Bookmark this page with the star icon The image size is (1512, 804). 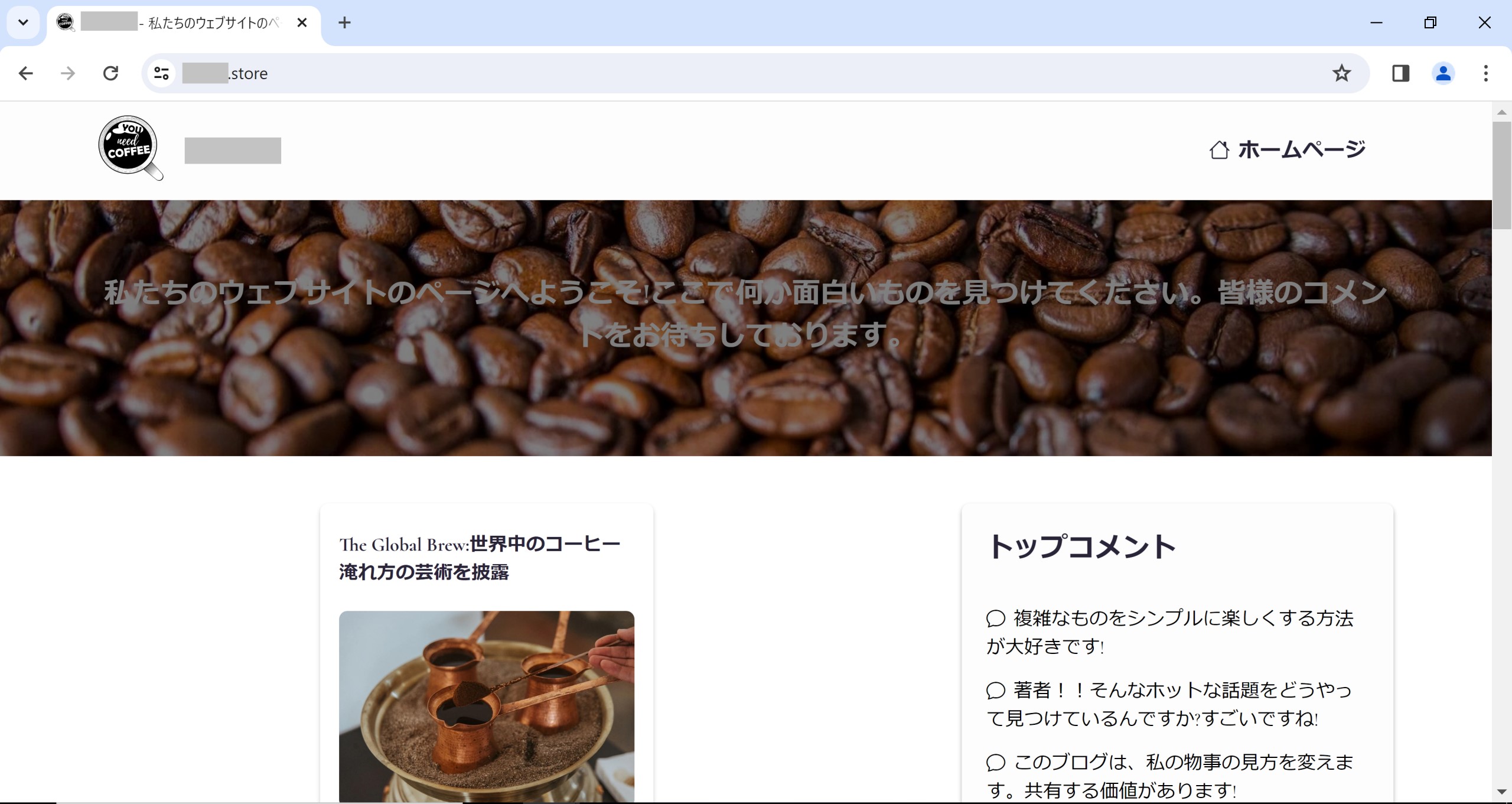pyautogui.click(x=1341, y=73)
